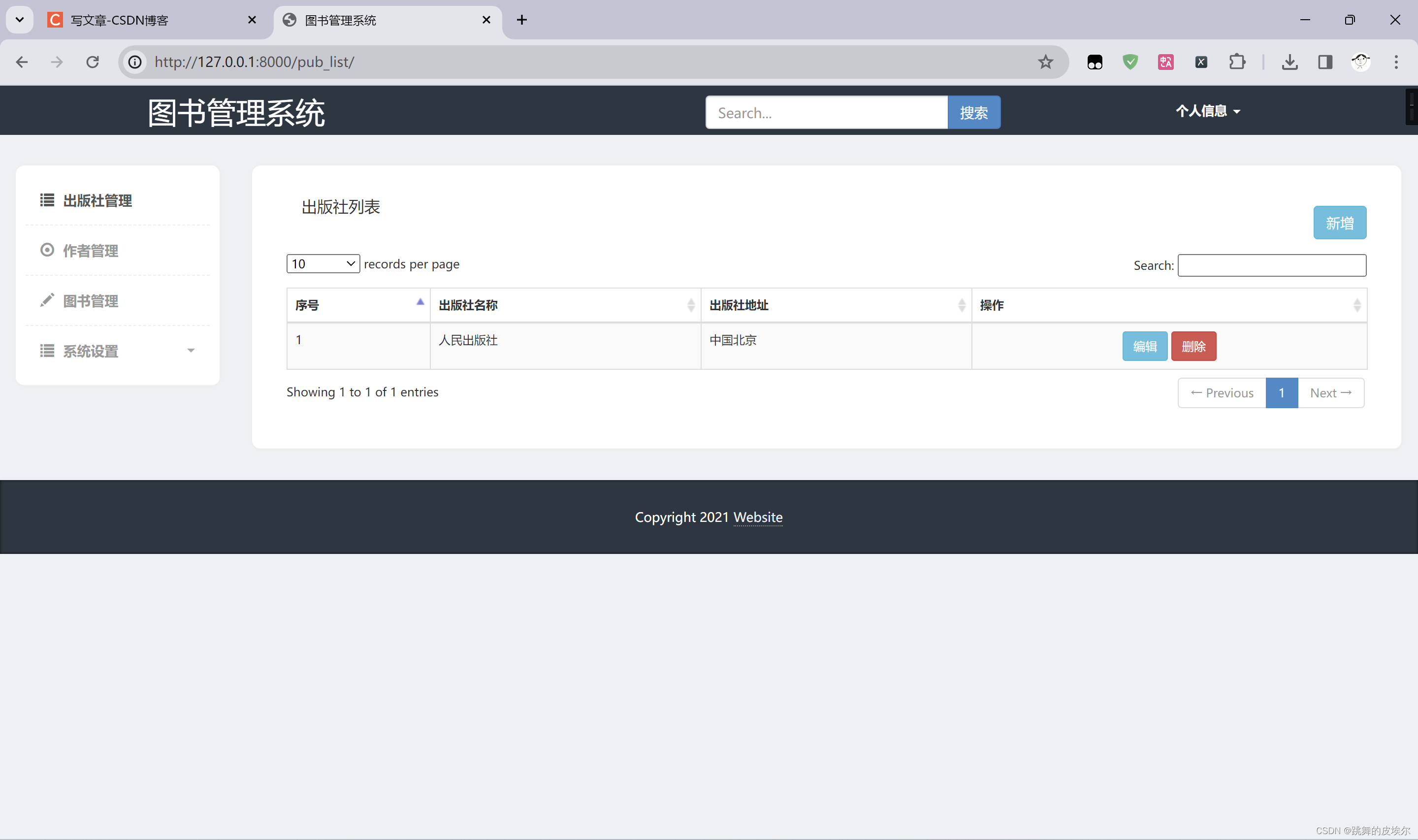Viewport: 1418px width, 840px height.
Task: Click the green shield extension icon
Action: point(1130,62)
